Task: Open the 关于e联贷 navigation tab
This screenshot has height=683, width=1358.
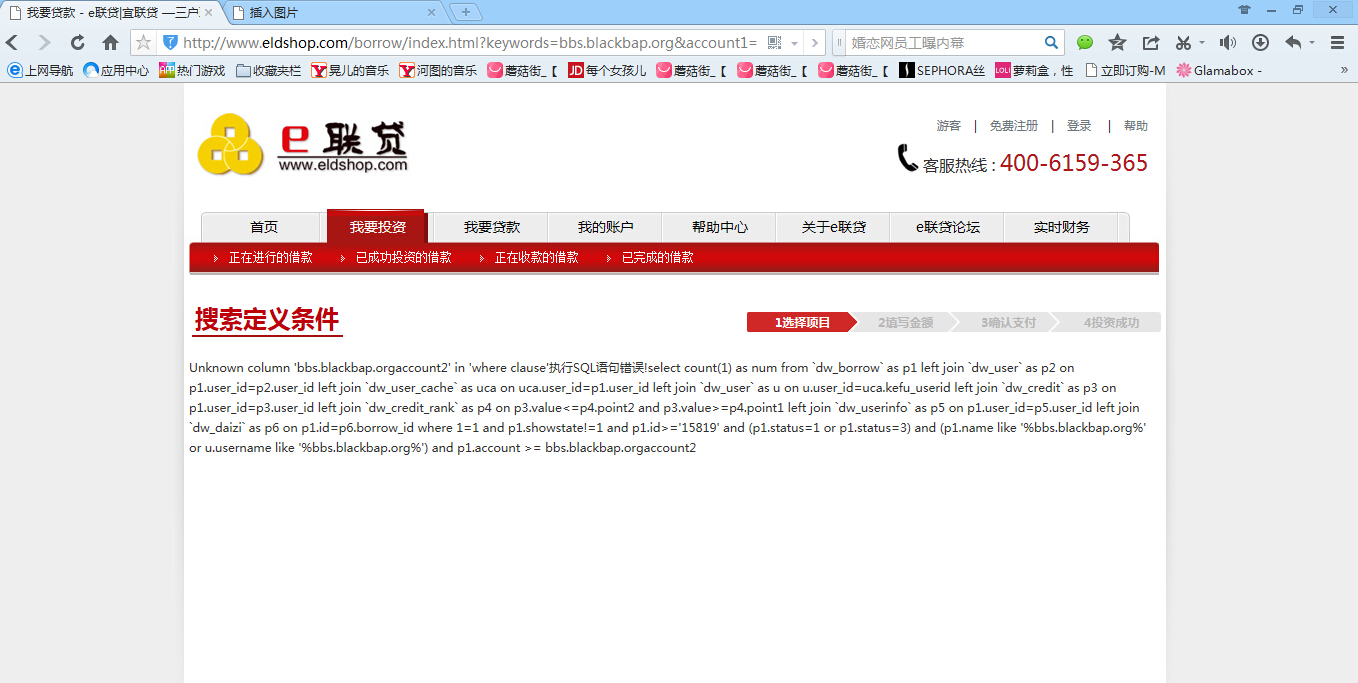Action: [x=833, y=227]
